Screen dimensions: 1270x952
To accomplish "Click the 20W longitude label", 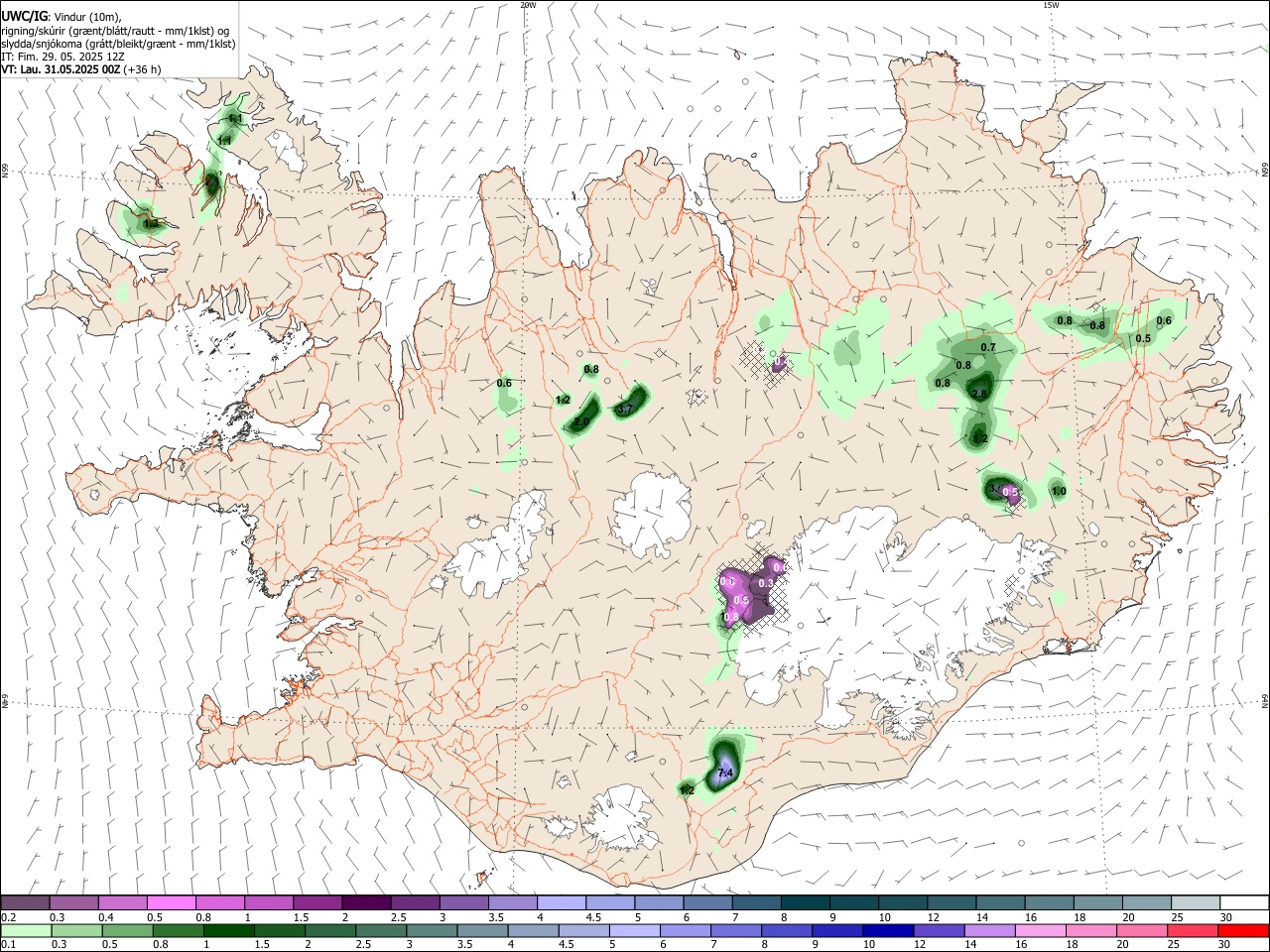I will coord(528,5).
